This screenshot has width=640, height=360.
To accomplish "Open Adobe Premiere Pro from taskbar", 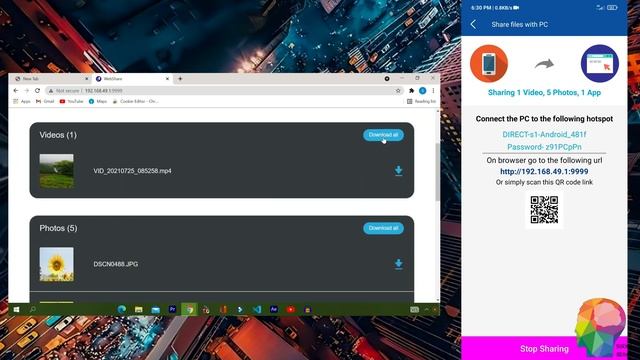I will pyautogui.click(x=172, y=309).
